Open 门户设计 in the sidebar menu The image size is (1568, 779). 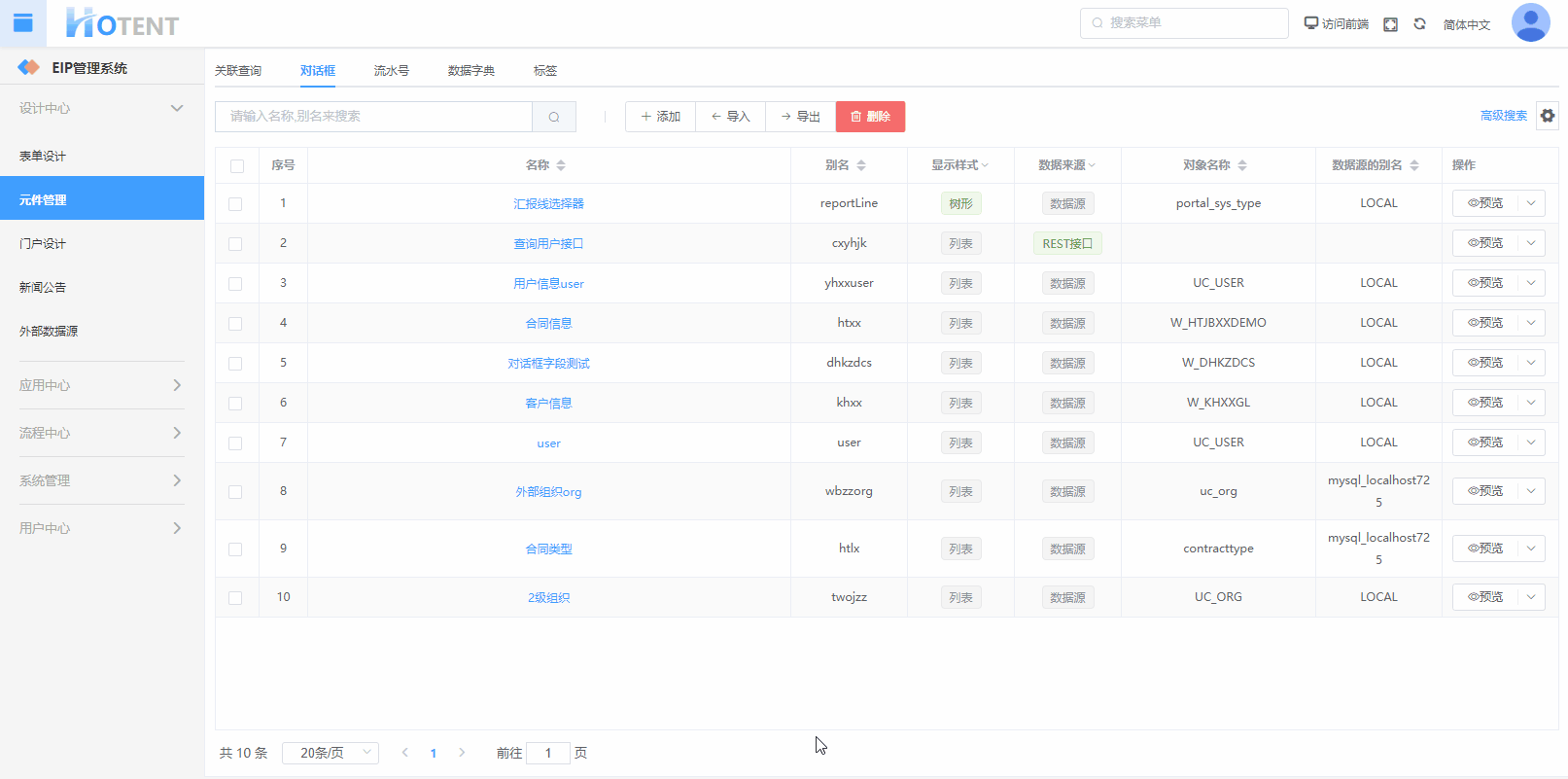(43, 244)
